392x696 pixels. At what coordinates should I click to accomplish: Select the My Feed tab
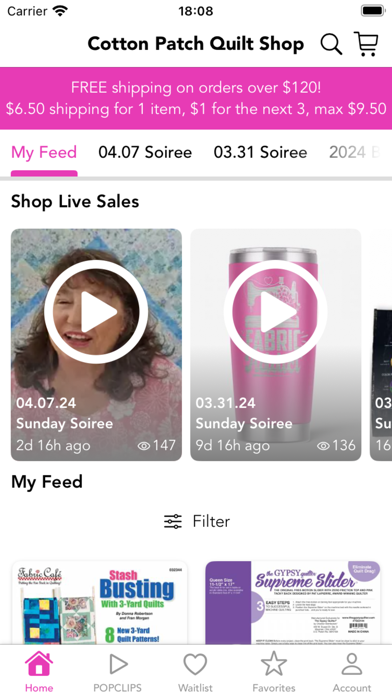coord(44,152)
